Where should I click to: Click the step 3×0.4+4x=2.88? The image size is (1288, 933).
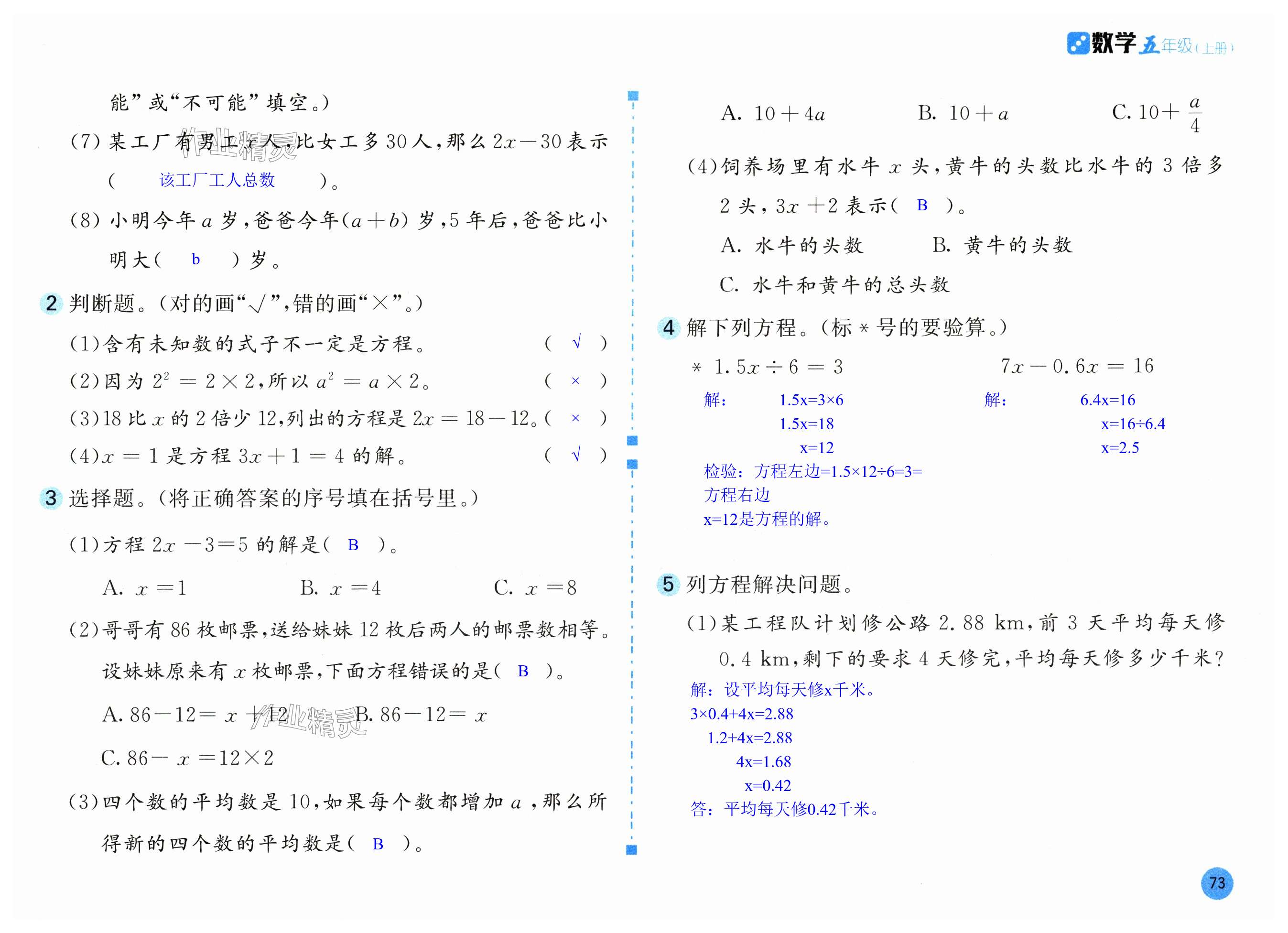742,714
